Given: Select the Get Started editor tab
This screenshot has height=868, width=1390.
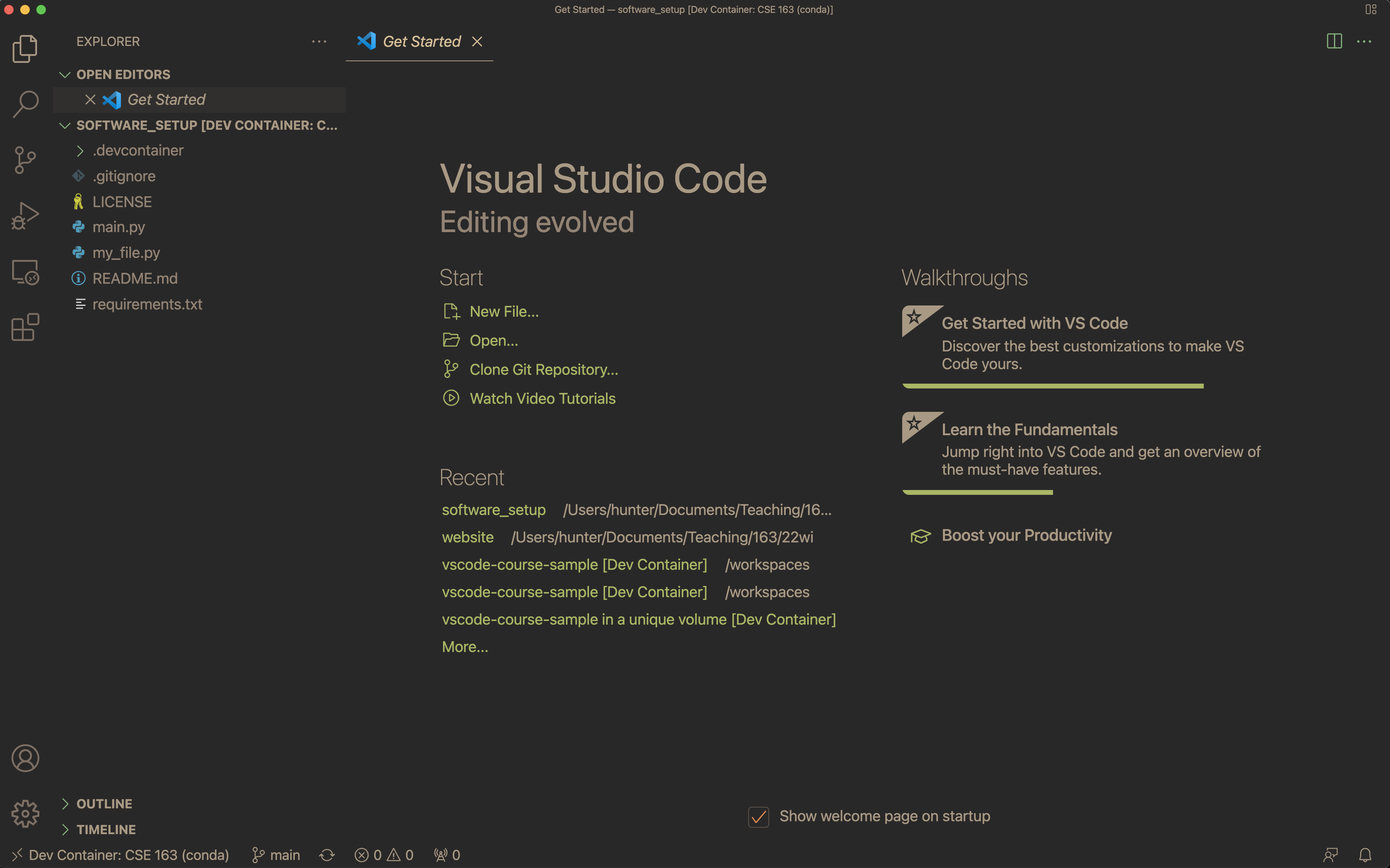Looking at the screenshot, I should tap(419, 42).
